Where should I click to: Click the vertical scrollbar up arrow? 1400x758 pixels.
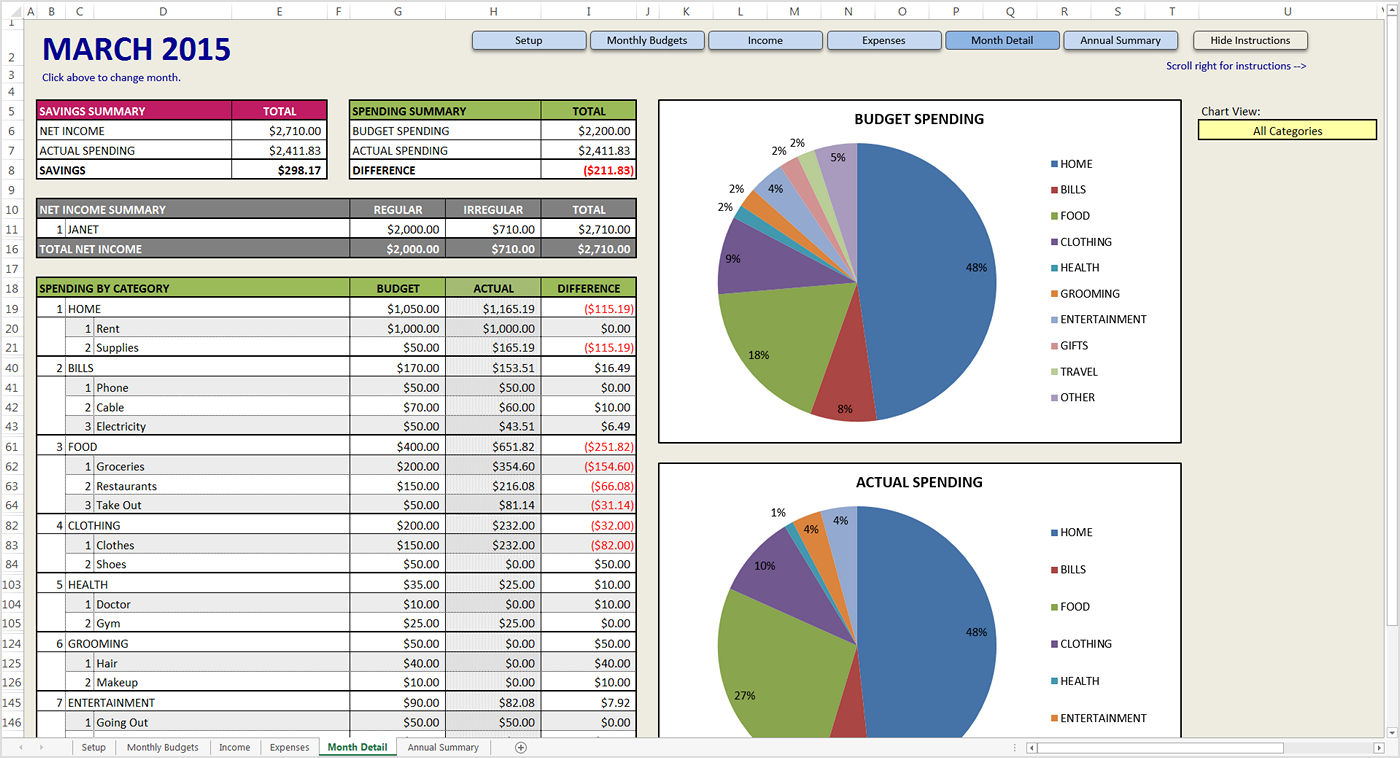tap(1393, 10)
